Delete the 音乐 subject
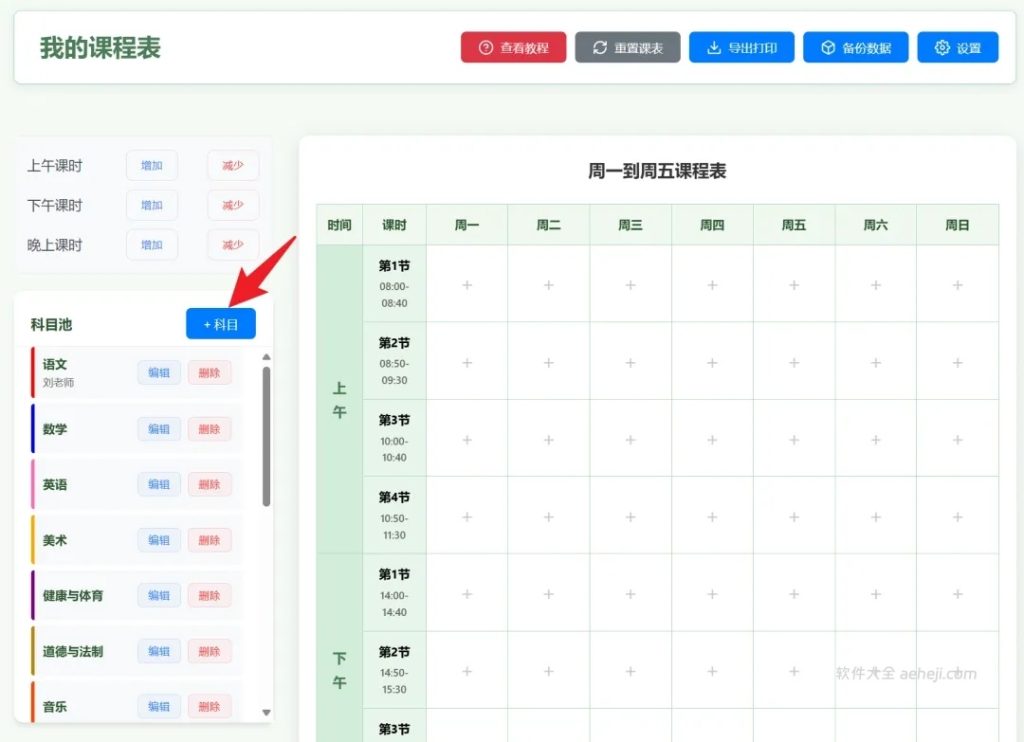The image size is (1024, 742). [209, 706]
